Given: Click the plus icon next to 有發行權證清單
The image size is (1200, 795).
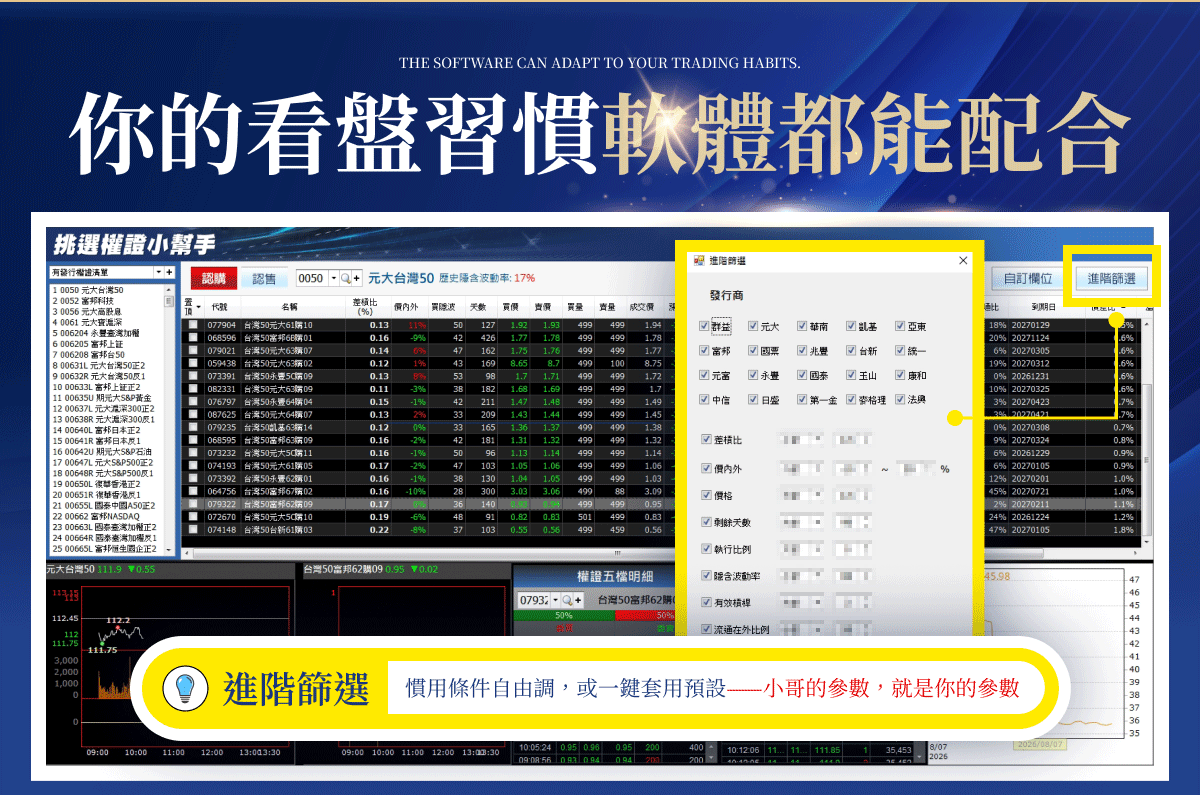Looking at the screenshot, I should click(x=169, y=272).
